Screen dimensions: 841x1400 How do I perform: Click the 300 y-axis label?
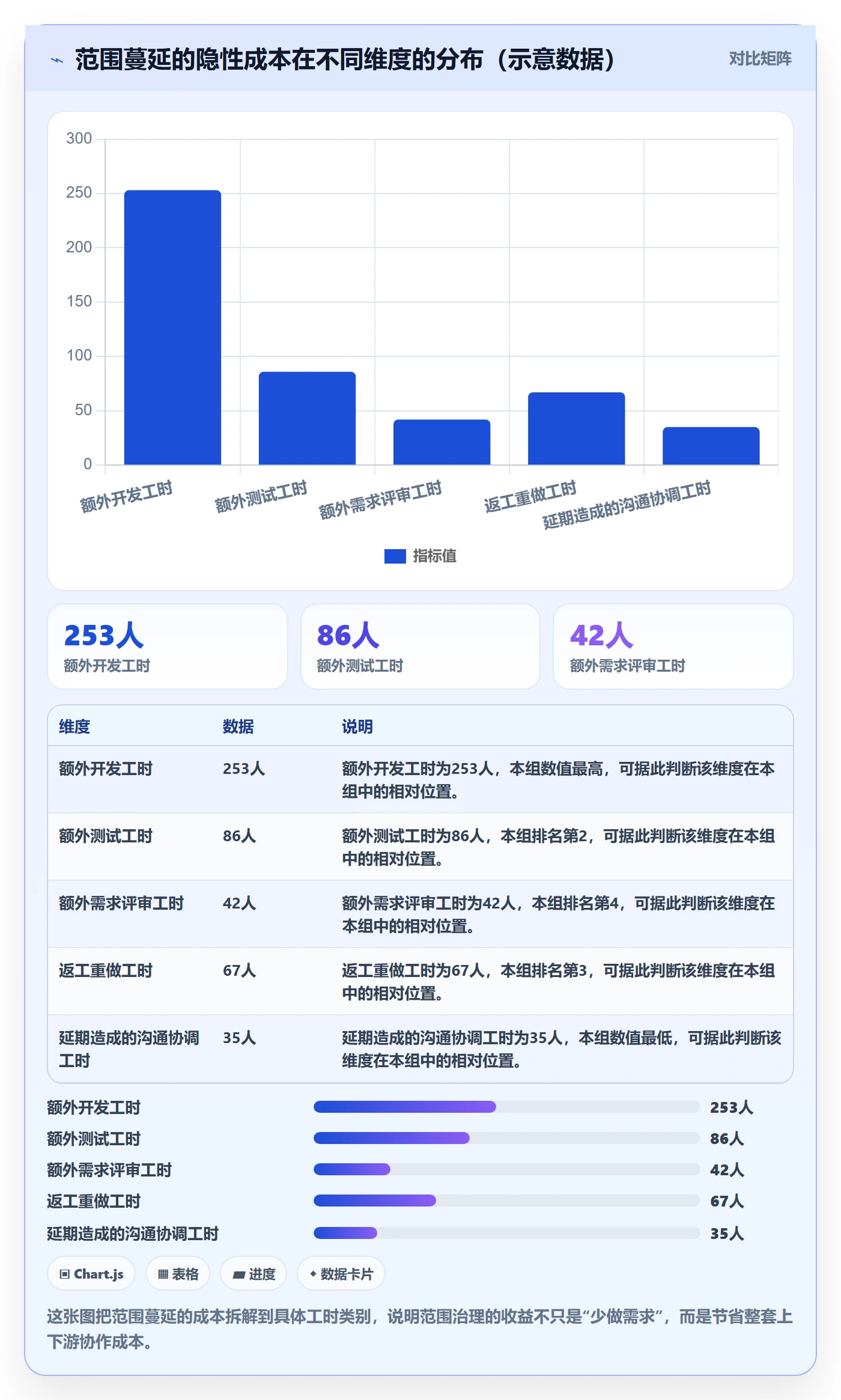pyautogui.click(x=79, y=139)
